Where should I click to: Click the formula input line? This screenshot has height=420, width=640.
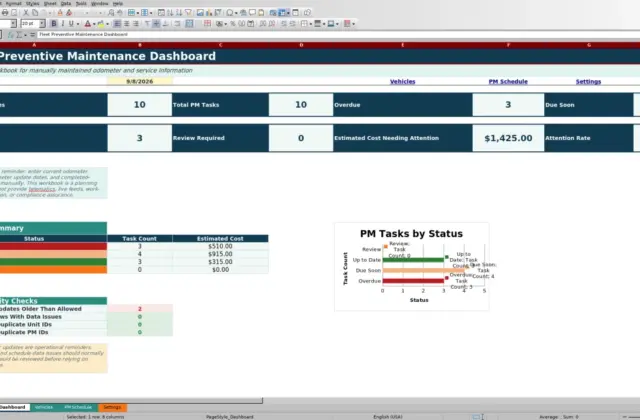[338, 35]
